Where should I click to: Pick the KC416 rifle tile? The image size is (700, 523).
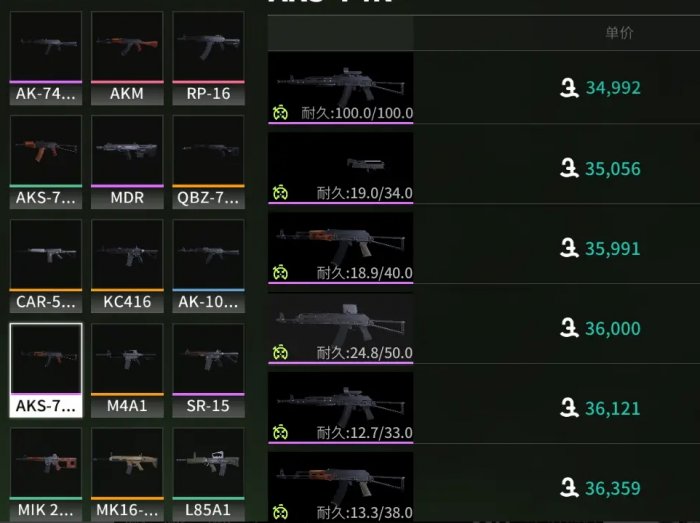[x=127, y=266]
